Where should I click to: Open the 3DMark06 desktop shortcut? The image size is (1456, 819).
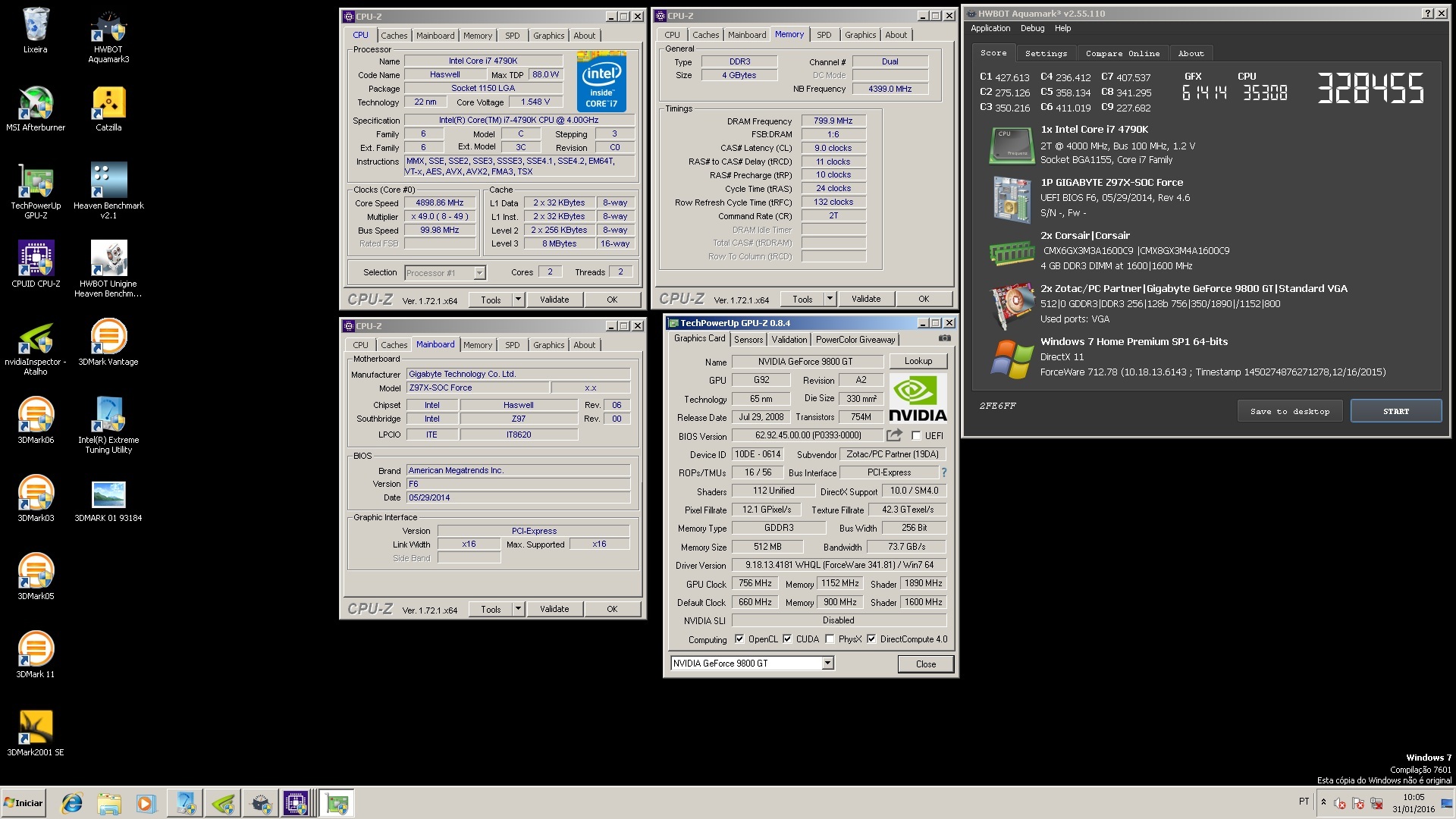36,420
